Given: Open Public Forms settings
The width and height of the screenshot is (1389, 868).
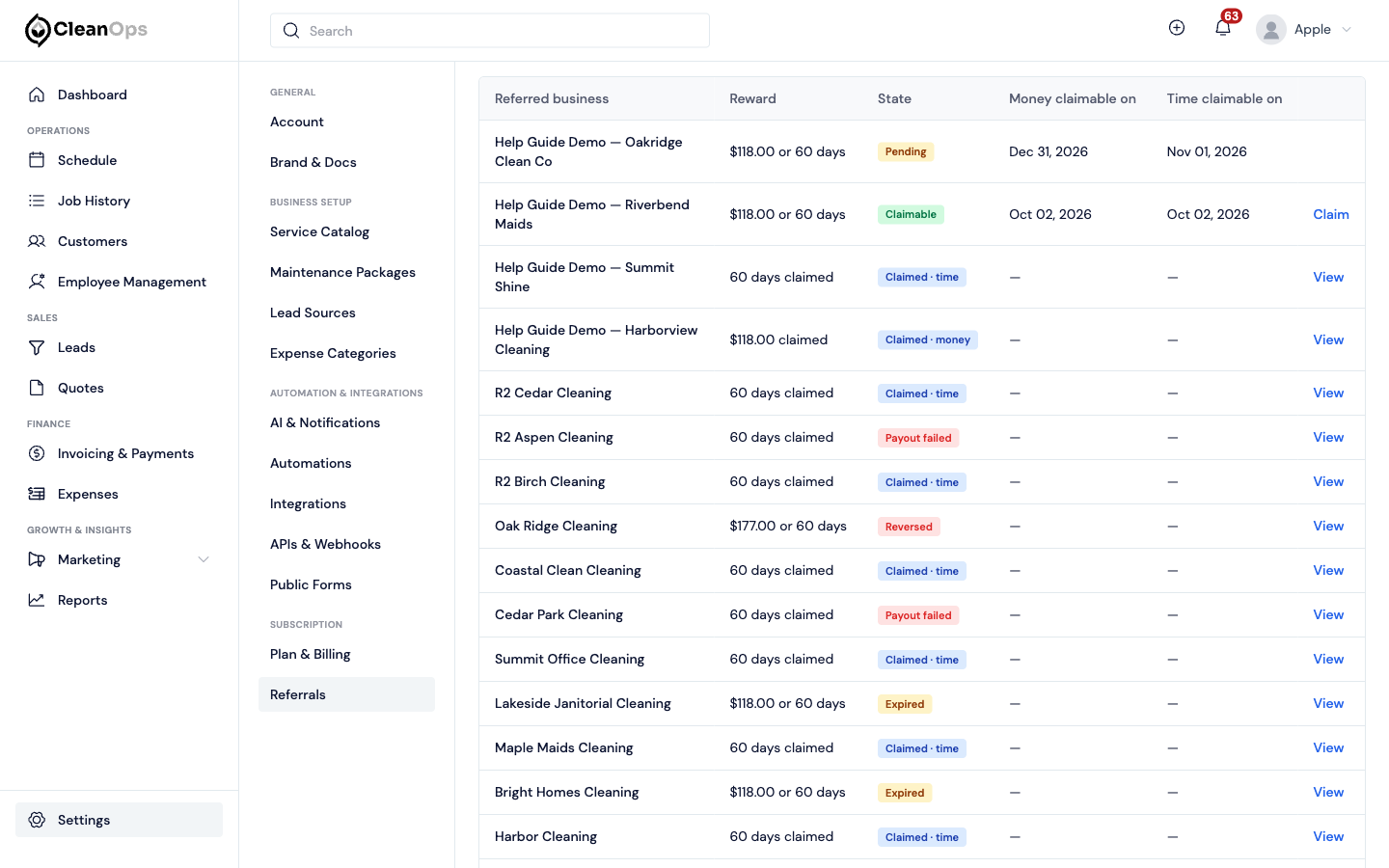Looking at the screenshot, I should point(311,584).
